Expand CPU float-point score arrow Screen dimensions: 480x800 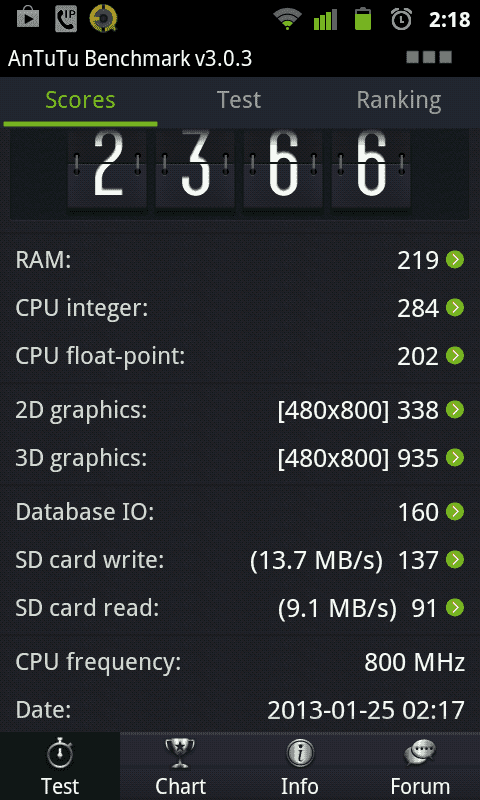point(455,356)
